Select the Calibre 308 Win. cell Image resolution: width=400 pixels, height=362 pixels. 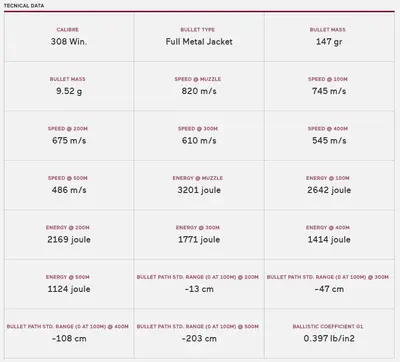tap(69, 37)
